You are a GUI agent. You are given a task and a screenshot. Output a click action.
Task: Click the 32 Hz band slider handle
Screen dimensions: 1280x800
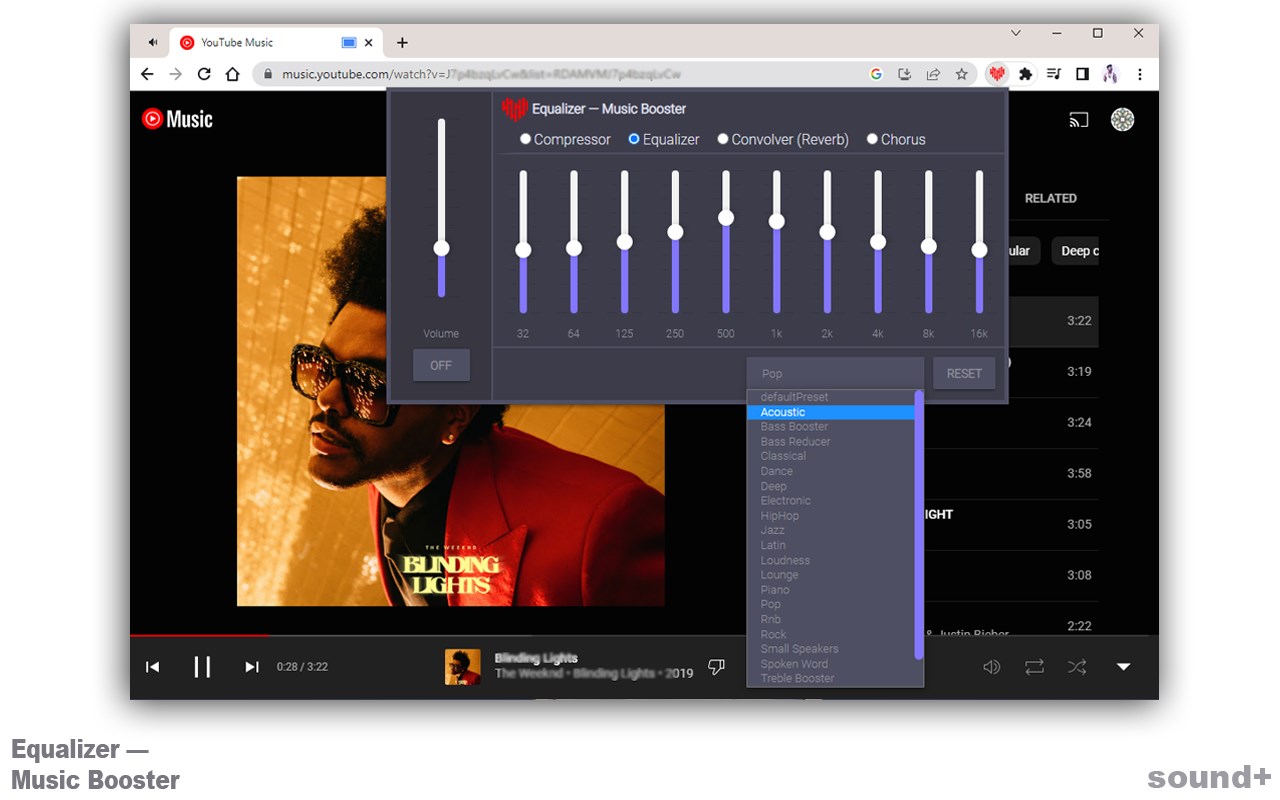(x=523, y=250)
